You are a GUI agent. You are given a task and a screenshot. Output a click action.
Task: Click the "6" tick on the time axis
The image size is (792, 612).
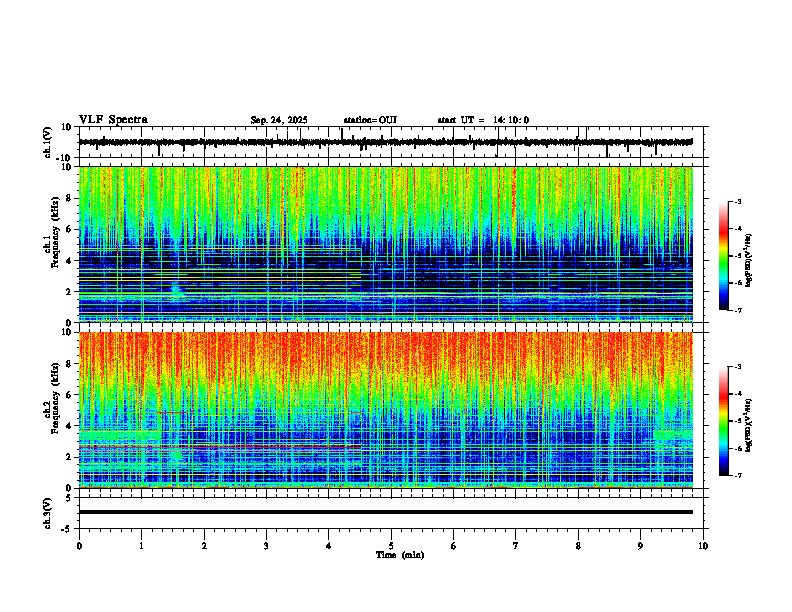(x=454, y=546)
